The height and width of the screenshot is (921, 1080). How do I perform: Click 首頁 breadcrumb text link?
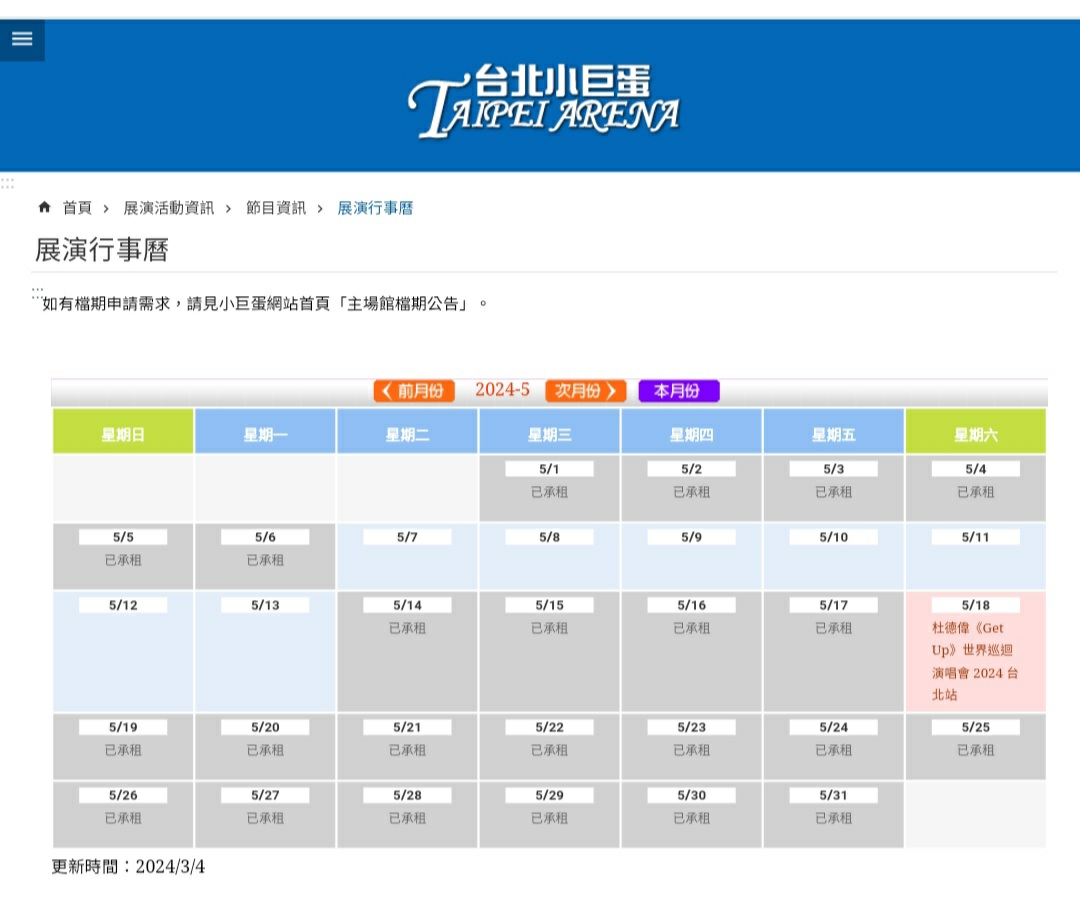[x=77, y=208]
